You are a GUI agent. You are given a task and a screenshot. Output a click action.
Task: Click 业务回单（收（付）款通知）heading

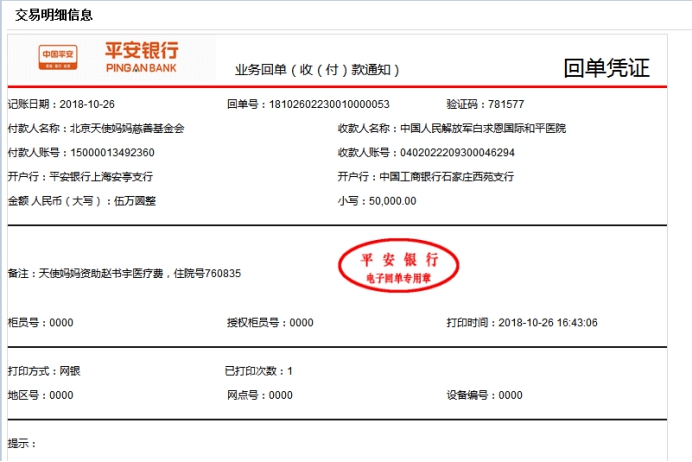tap(317, 70)
